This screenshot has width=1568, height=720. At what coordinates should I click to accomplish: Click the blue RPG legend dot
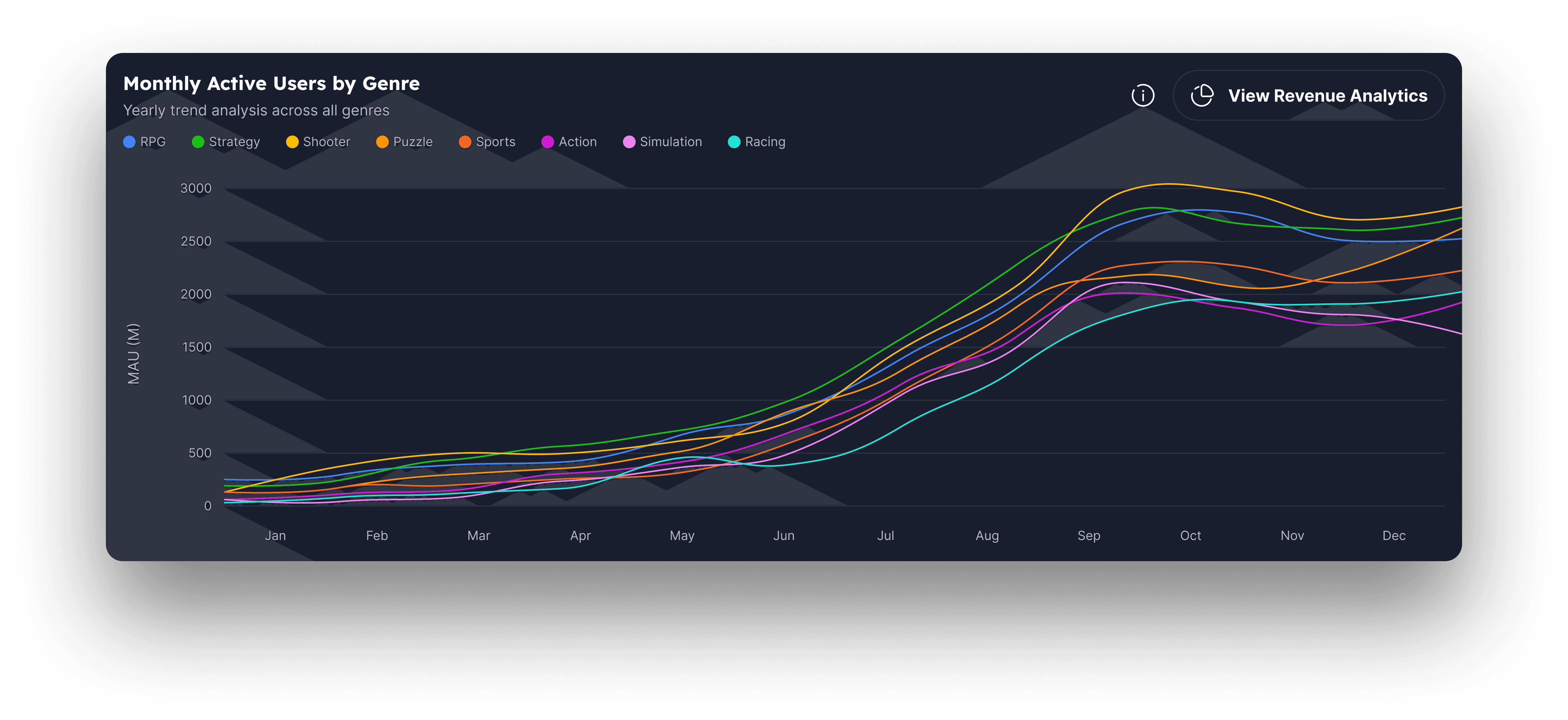click(129, 142)
